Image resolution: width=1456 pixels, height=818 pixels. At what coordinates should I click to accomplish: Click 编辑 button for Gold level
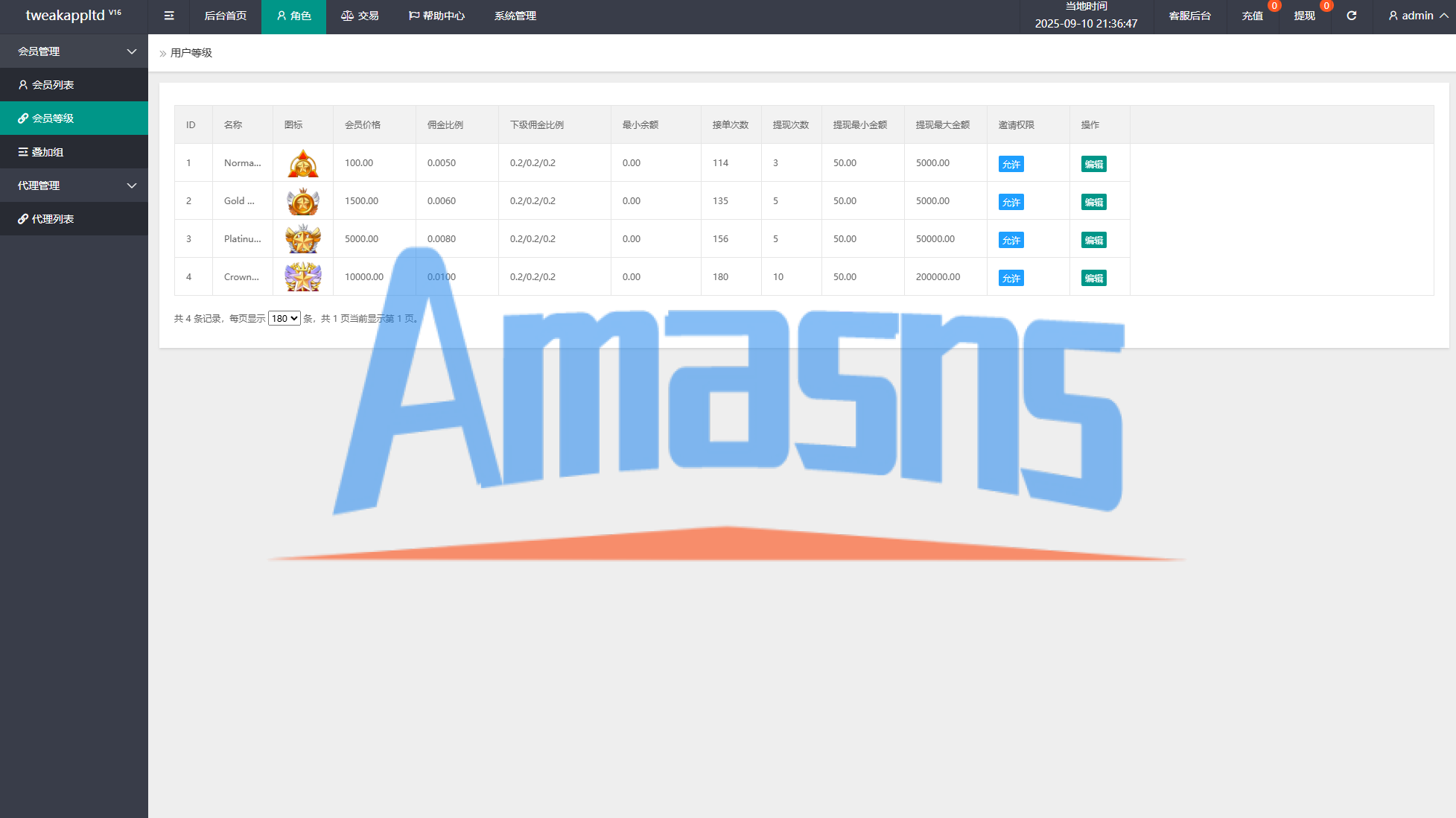[1093, 202]
